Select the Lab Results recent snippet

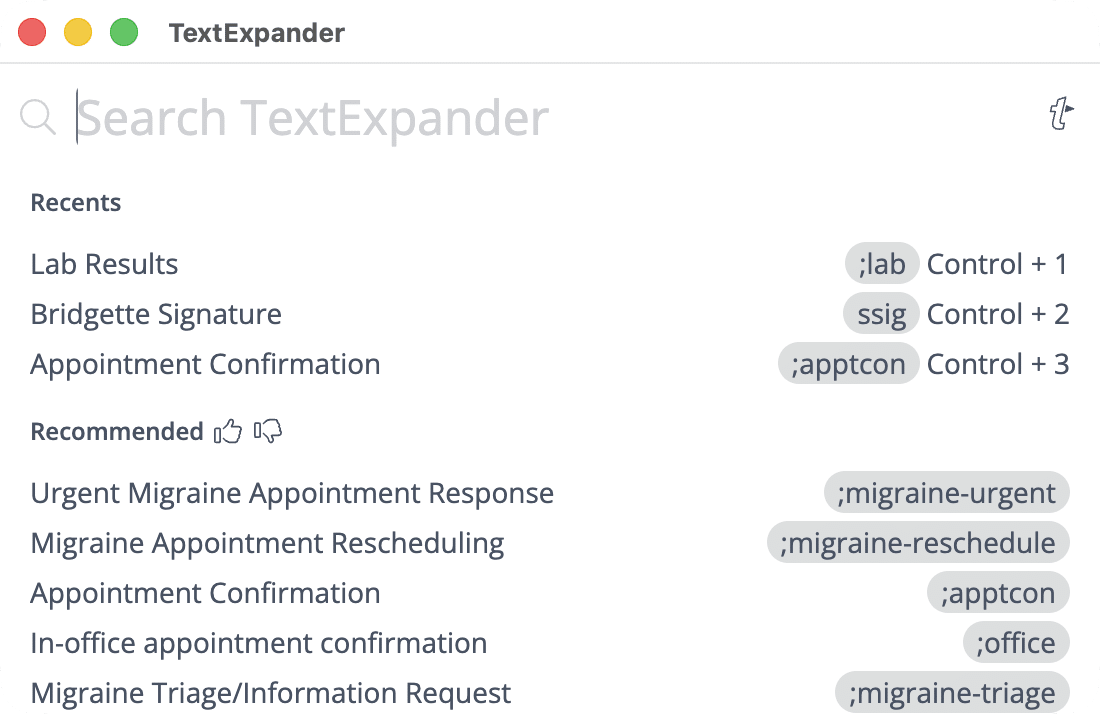click(105, 265)
